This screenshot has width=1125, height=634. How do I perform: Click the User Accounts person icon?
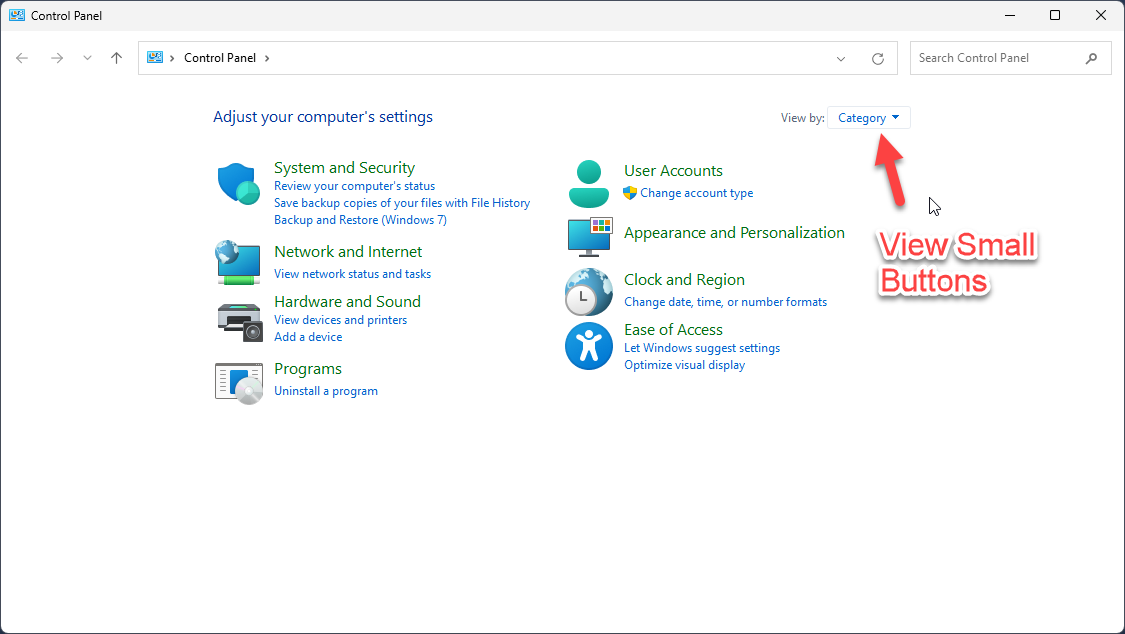588,183
